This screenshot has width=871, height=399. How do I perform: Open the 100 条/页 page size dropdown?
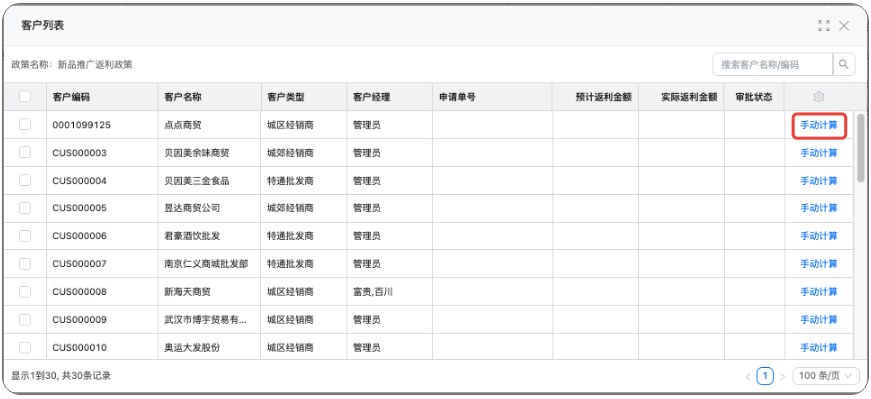(825, 376)
